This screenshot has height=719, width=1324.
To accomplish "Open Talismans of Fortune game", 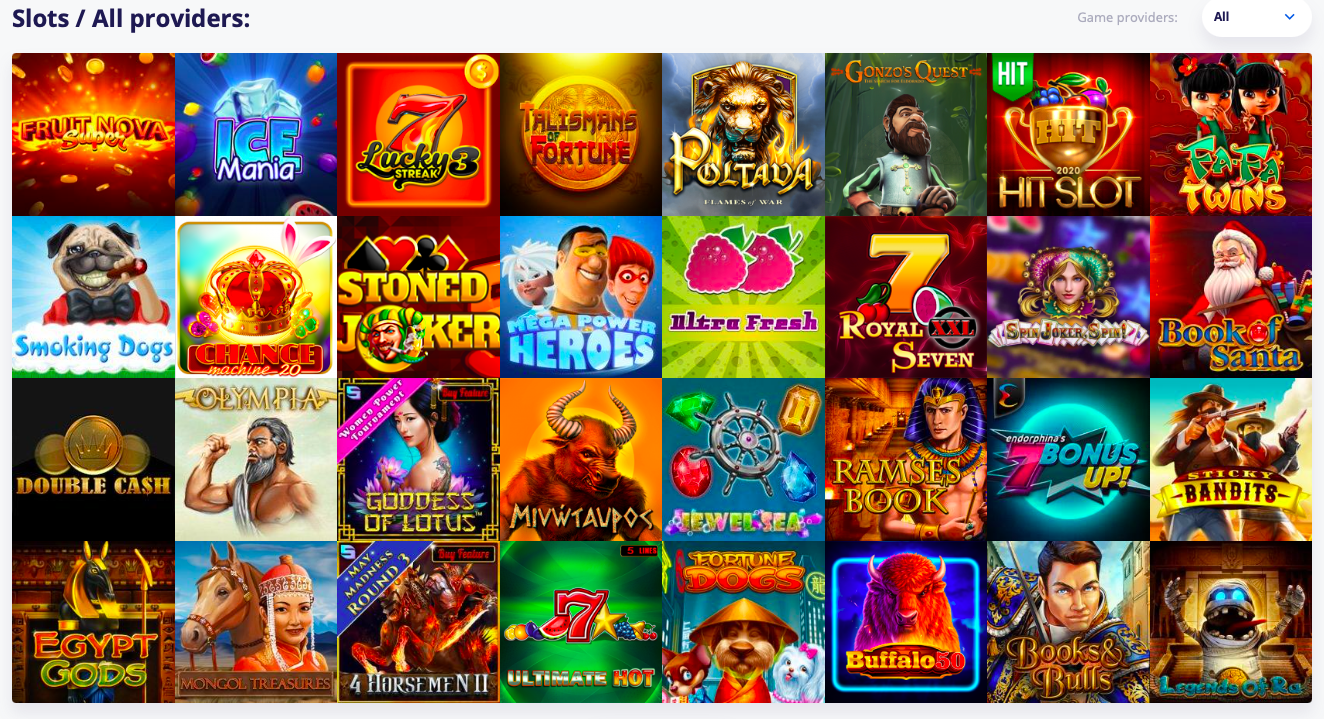I will (581, 134).
